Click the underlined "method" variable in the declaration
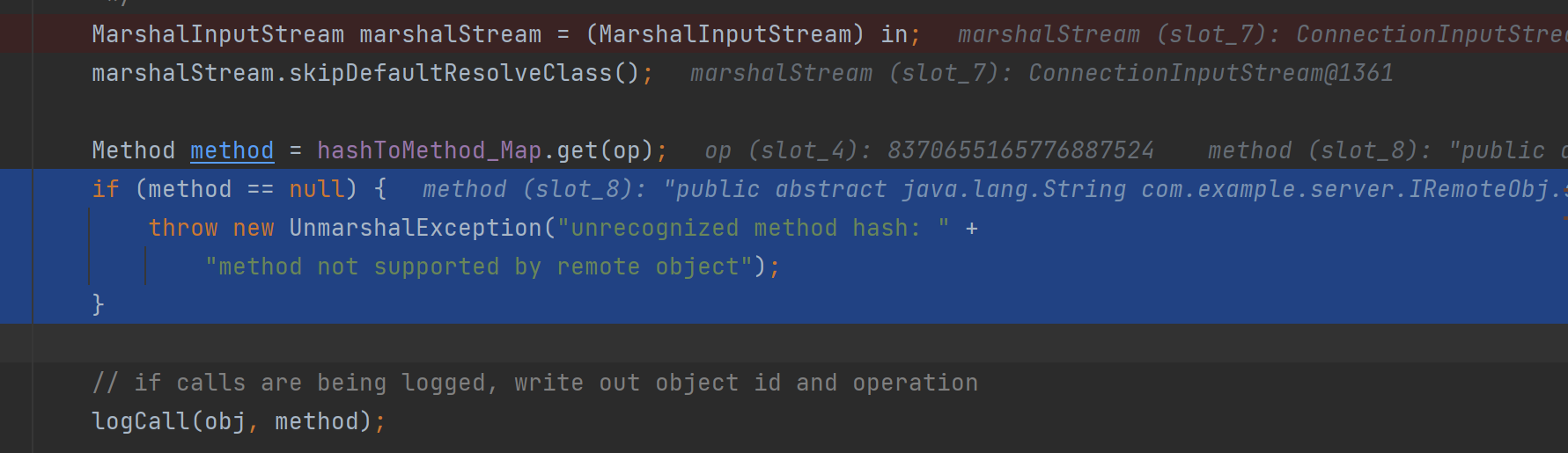The image size is (1568, 453). (232, 150)
